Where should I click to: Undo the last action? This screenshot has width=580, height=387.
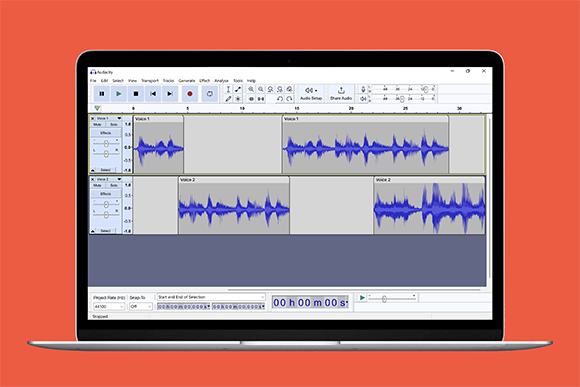pyautogui.click(x=280, y=99)
